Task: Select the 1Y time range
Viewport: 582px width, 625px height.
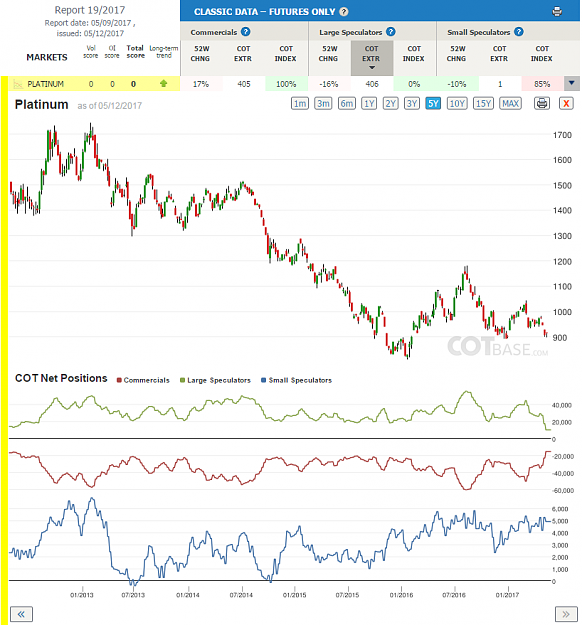Action: 369,104
